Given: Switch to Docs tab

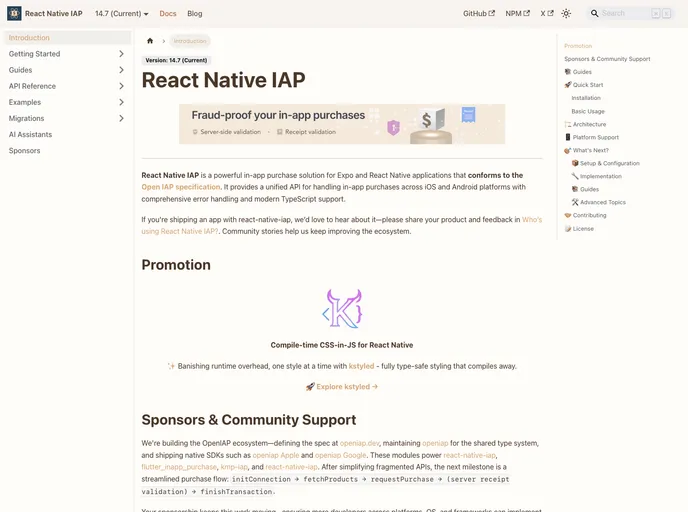Looking at the screenshot, I should pos(168,14).
